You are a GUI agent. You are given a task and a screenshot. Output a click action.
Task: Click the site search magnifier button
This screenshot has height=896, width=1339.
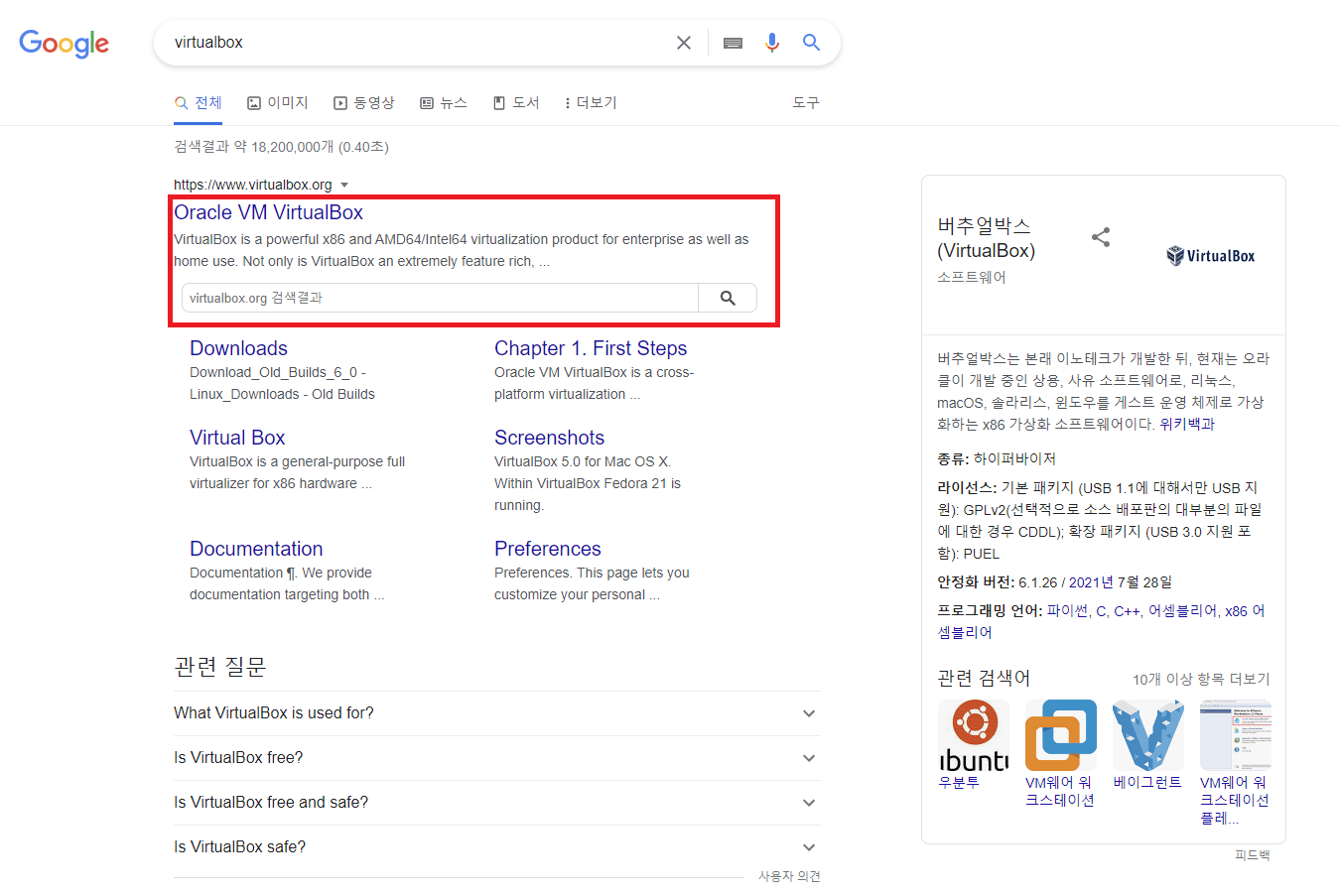(x=728, y=298)
